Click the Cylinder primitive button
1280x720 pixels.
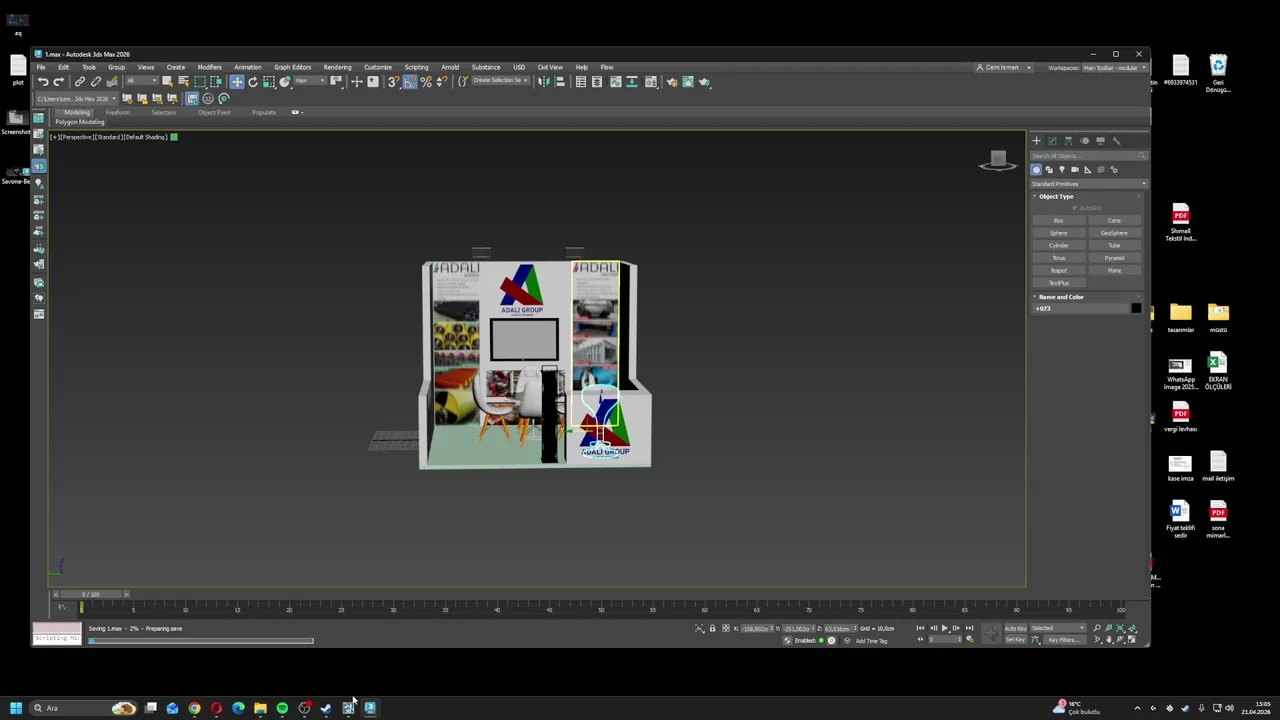click(x=1059, y=246)
